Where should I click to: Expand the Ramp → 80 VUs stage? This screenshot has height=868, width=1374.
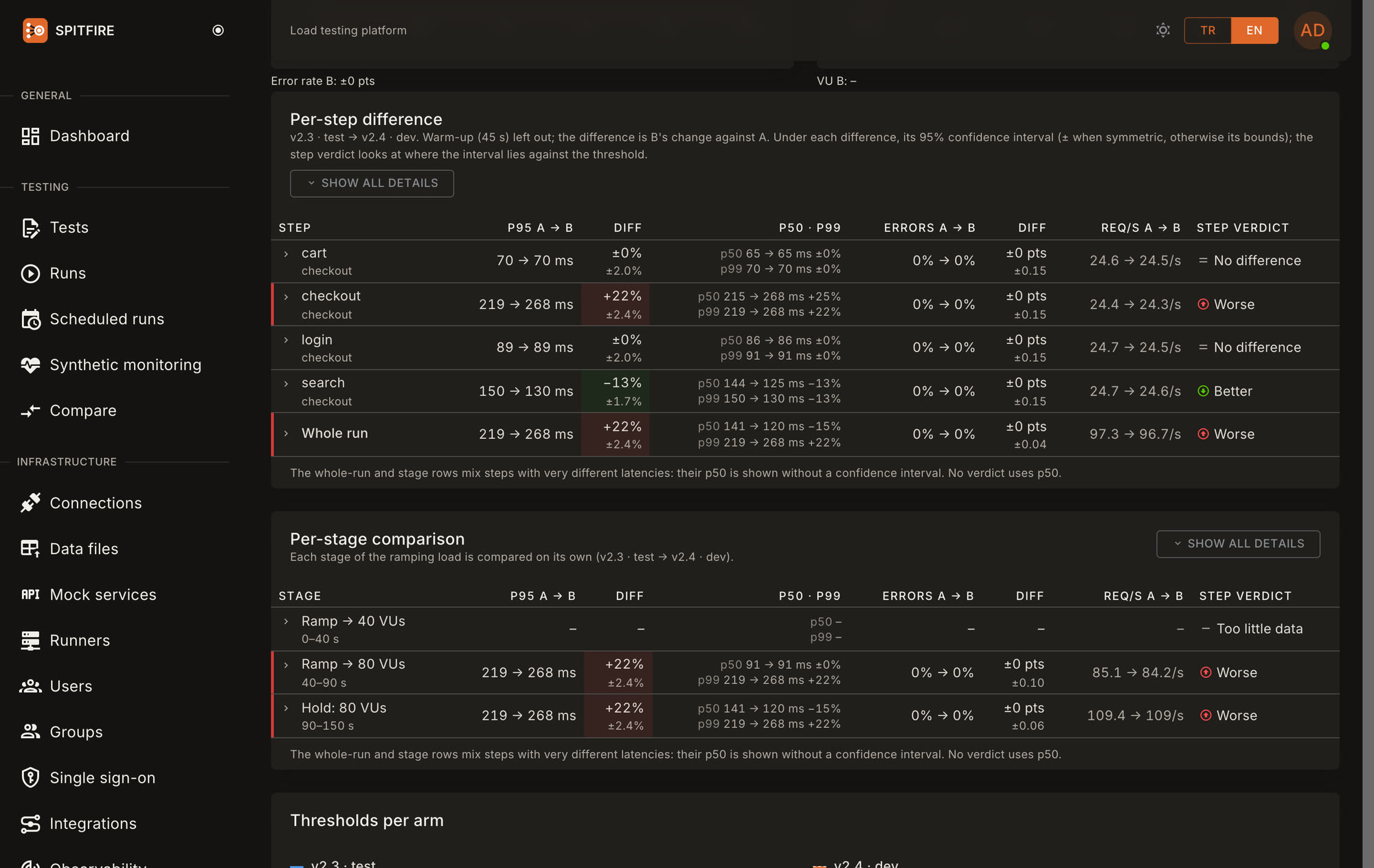286,665
